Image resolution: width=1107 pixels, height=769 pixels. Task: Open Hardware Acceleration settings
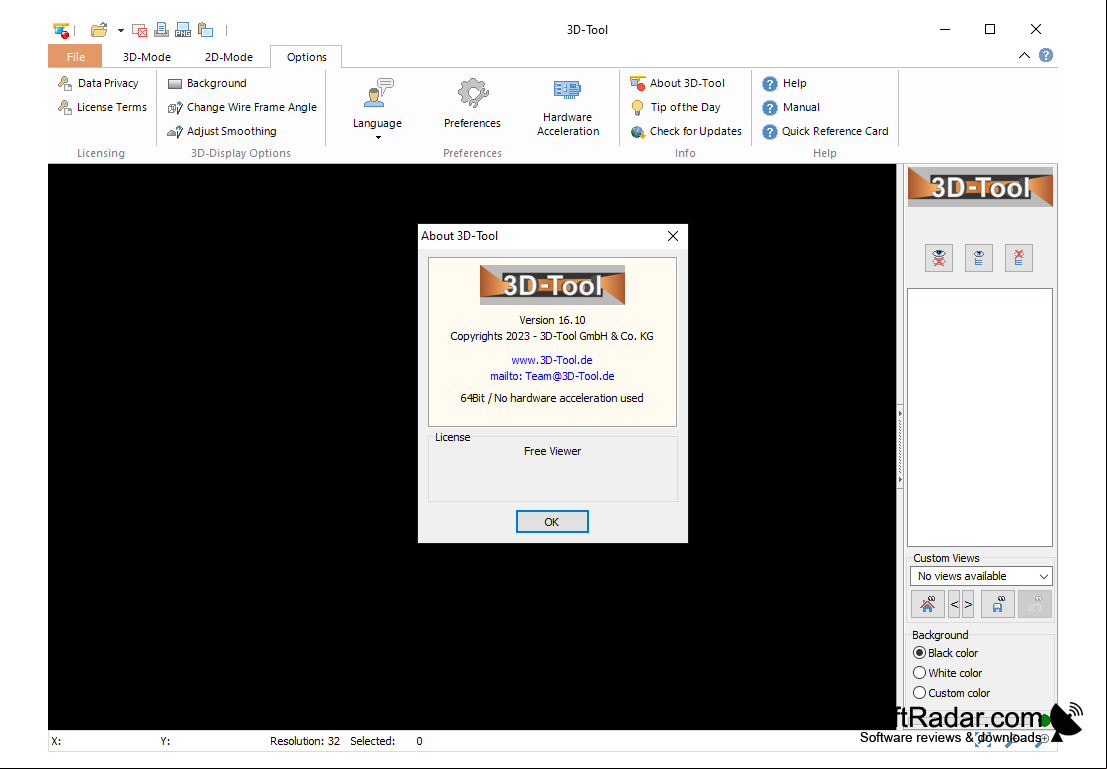pyautogui.click(x=568, y=108)
